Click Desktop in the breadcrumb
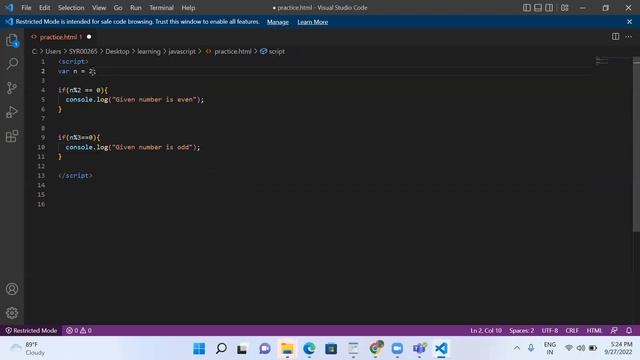640x360 pixels. pyautogui.click(x=117, y=51)
